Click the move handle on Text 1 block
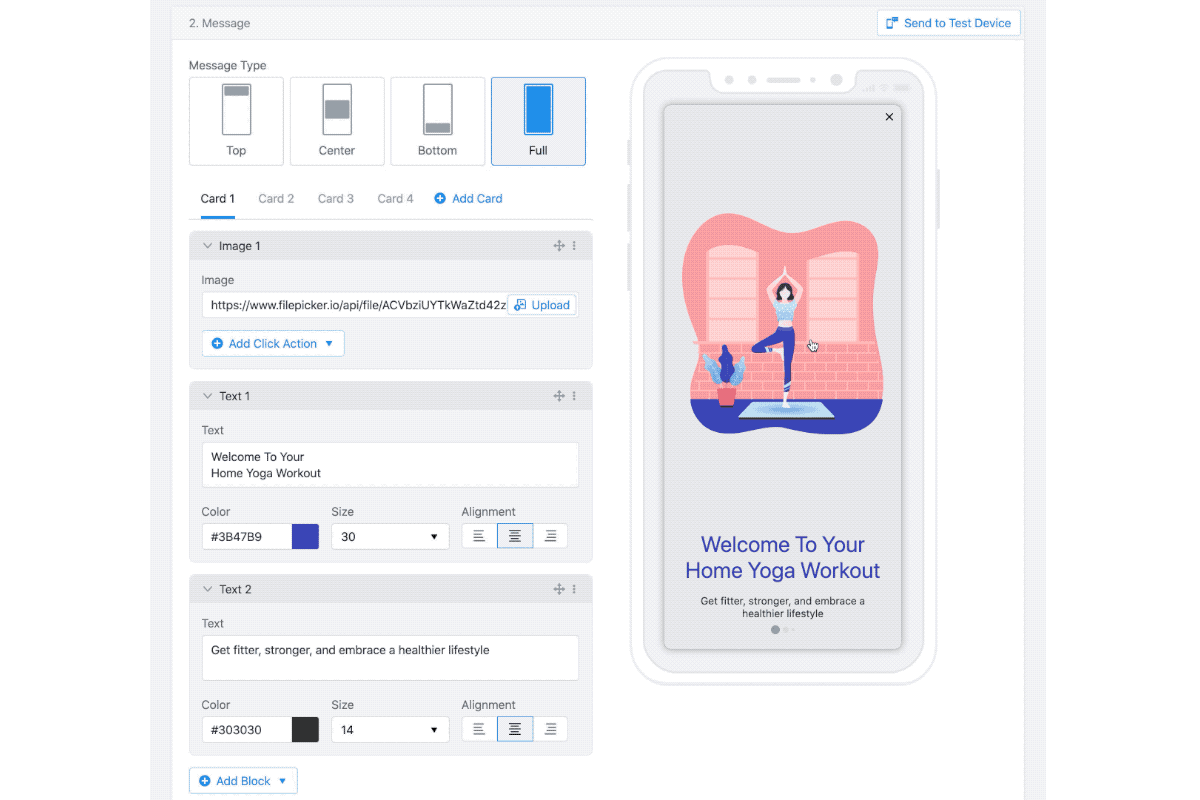The height and width of the screenshot is (800, 1200). [x=559, y=396]
